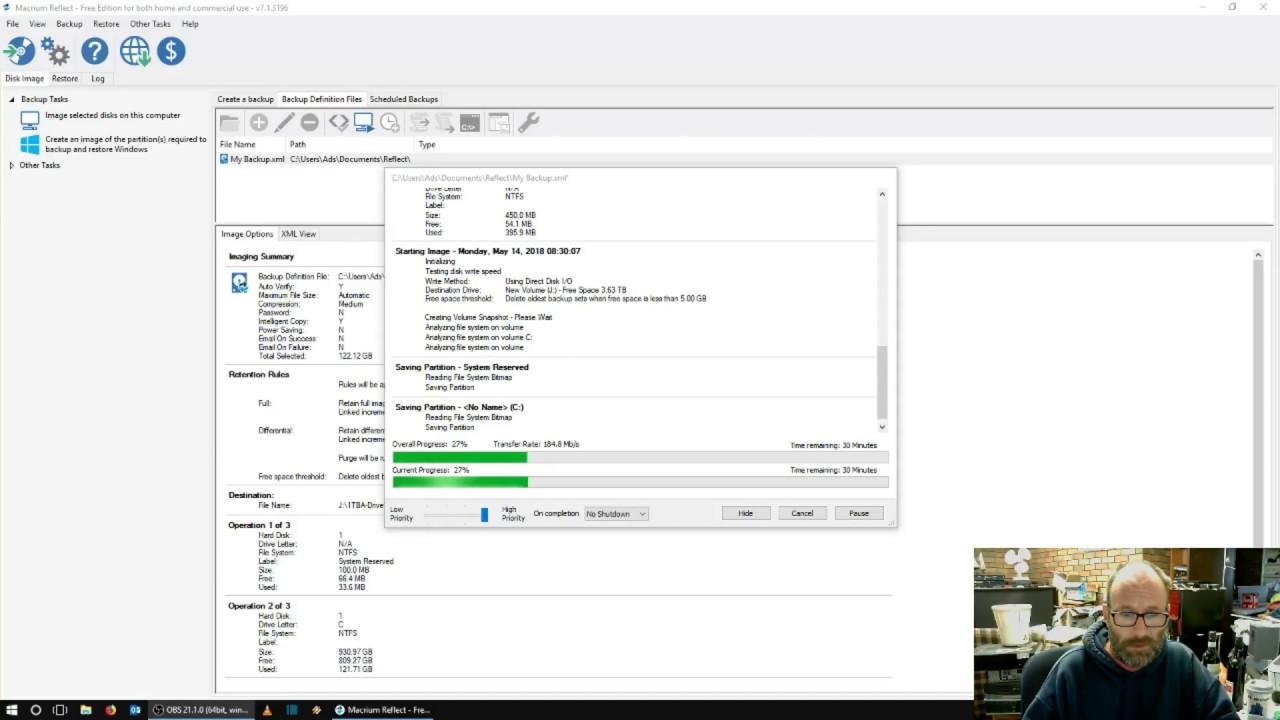Expand the Other Tasks section
This screenshot has height=720, width=1280.
click(11, 165)
